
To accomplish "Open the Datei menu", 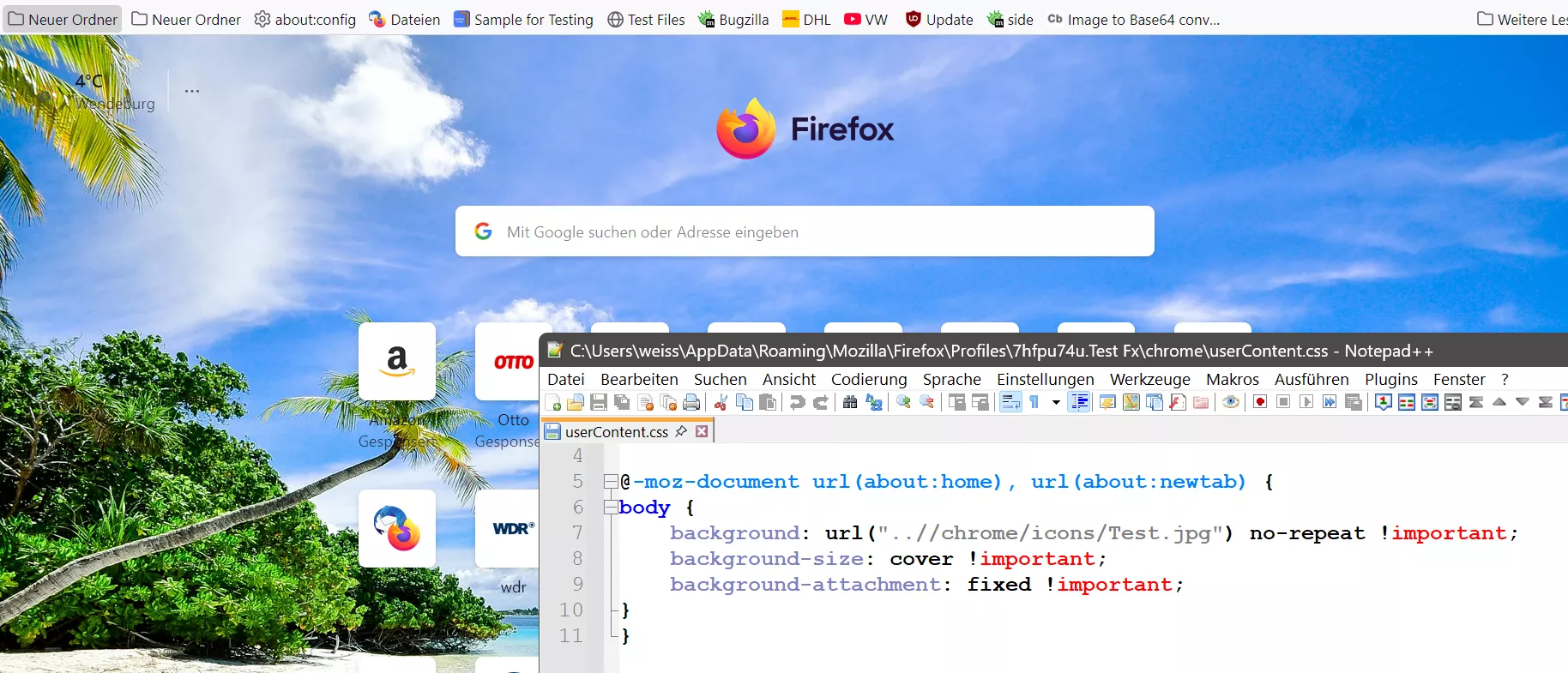I will click(x=566, y=379).
